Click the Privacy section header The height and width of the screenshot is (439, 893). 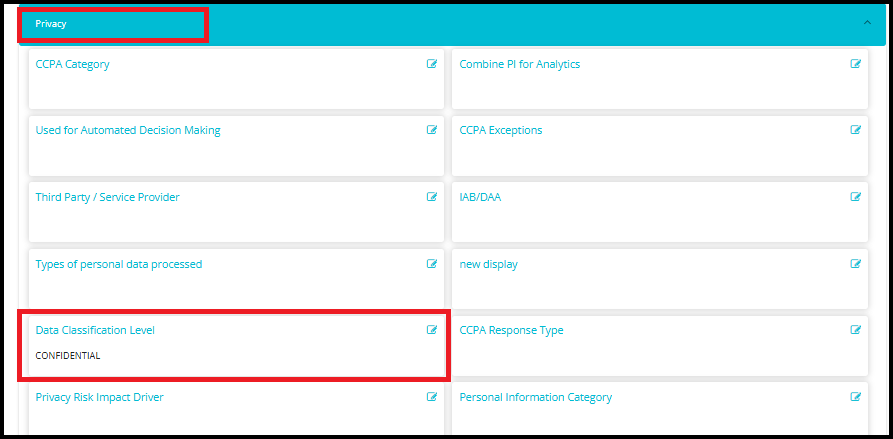[x=51, y=23]
